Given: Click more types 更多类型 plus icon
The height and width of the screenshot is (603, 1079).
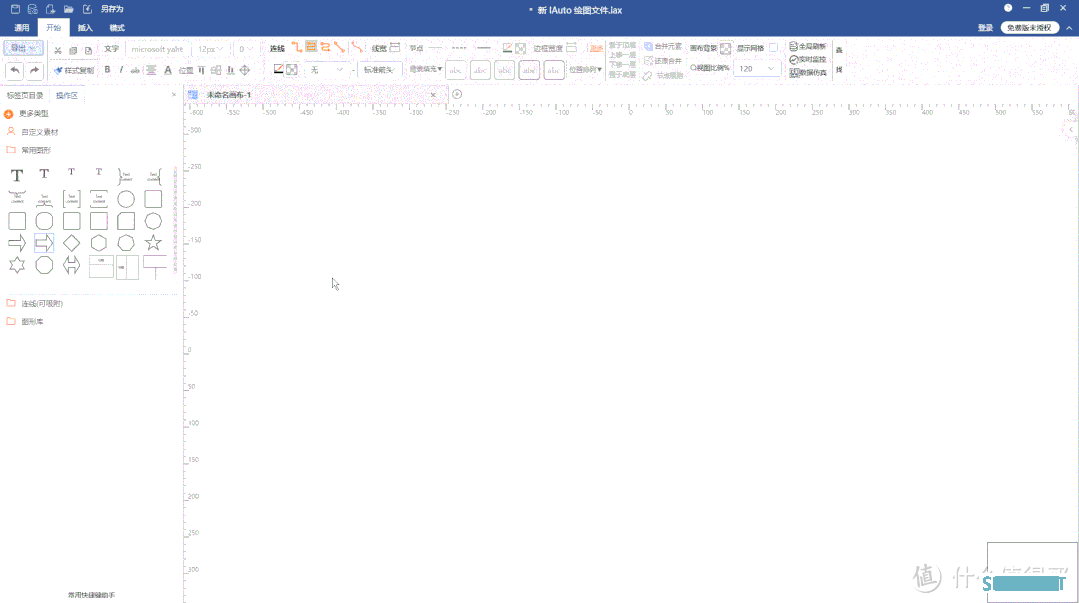Looking at the screenshot, I should 9,114.
